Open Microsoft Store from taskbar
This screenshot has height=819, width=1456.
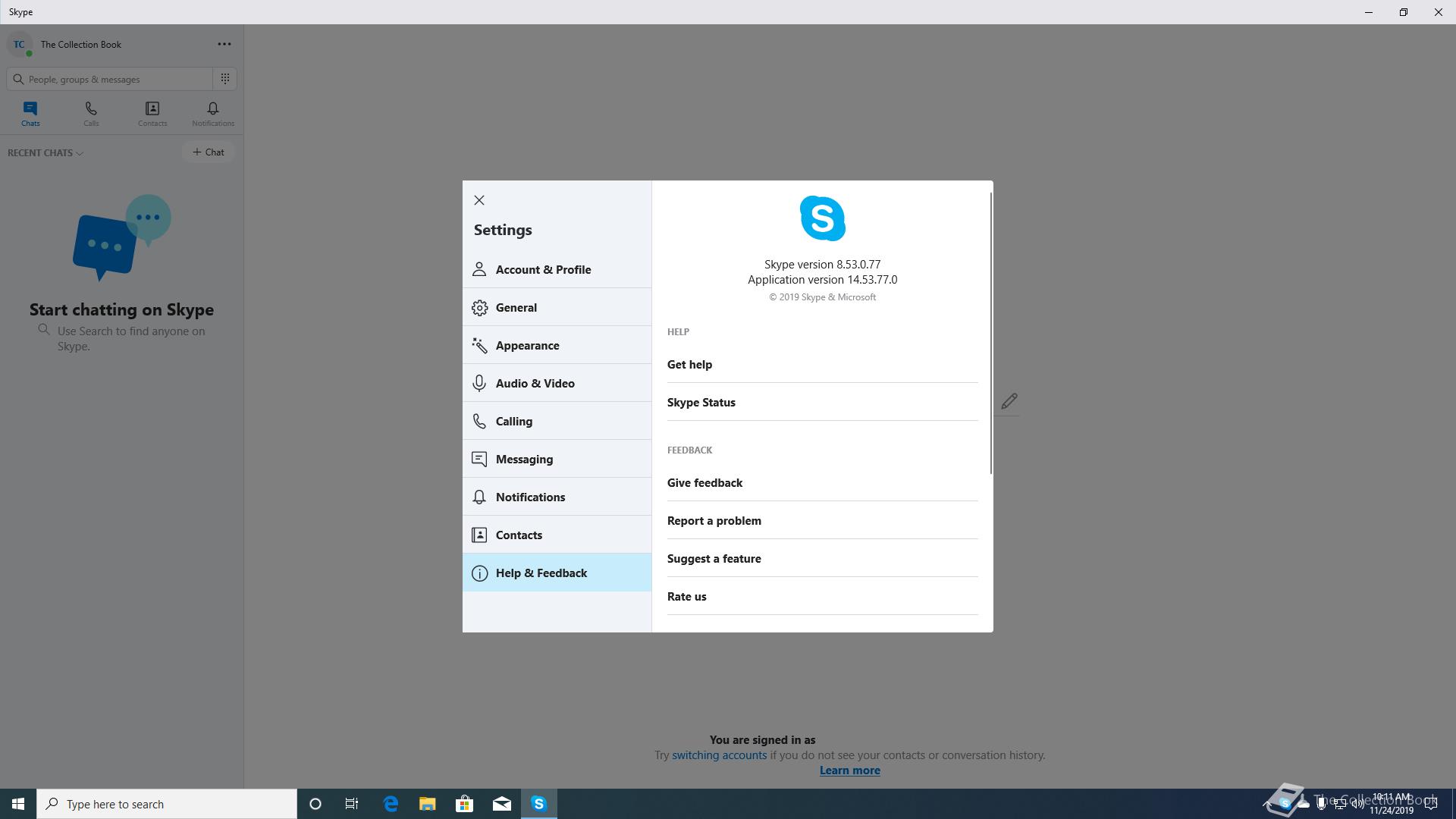coord(464,804)
